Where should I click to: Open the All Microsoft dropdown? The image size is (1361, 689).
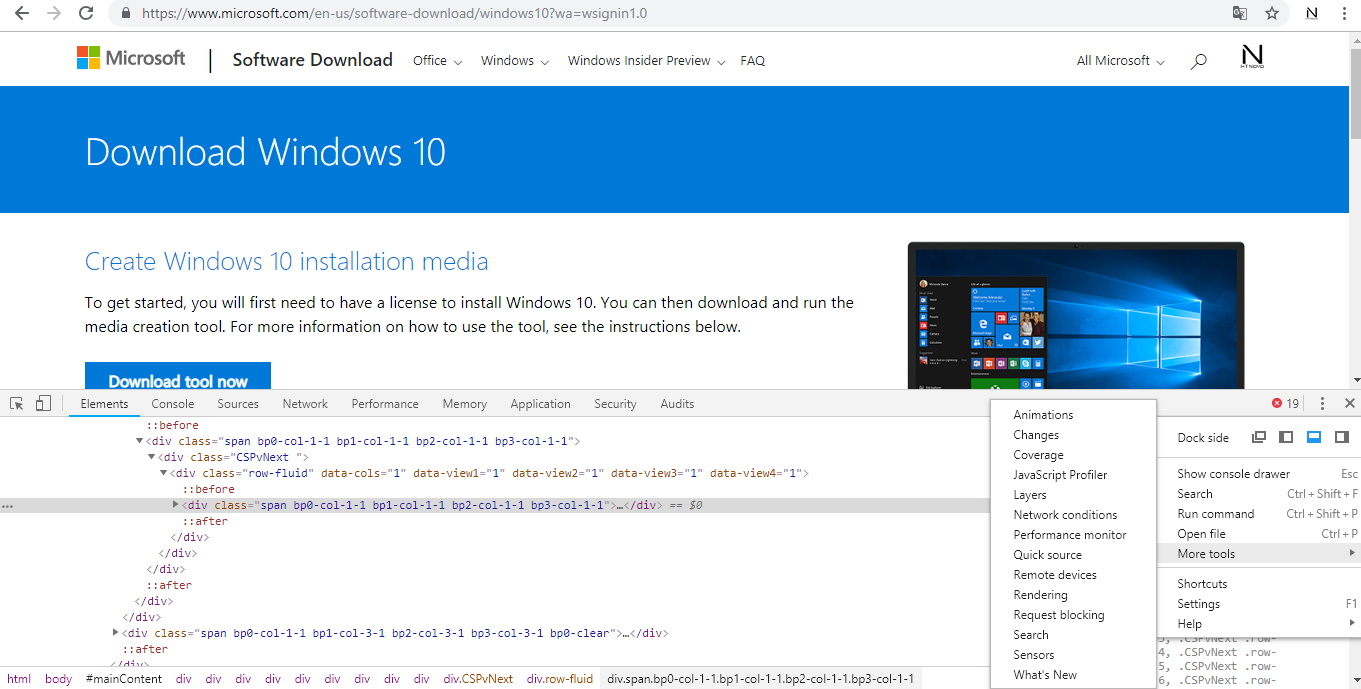(x=1120, y=61)
